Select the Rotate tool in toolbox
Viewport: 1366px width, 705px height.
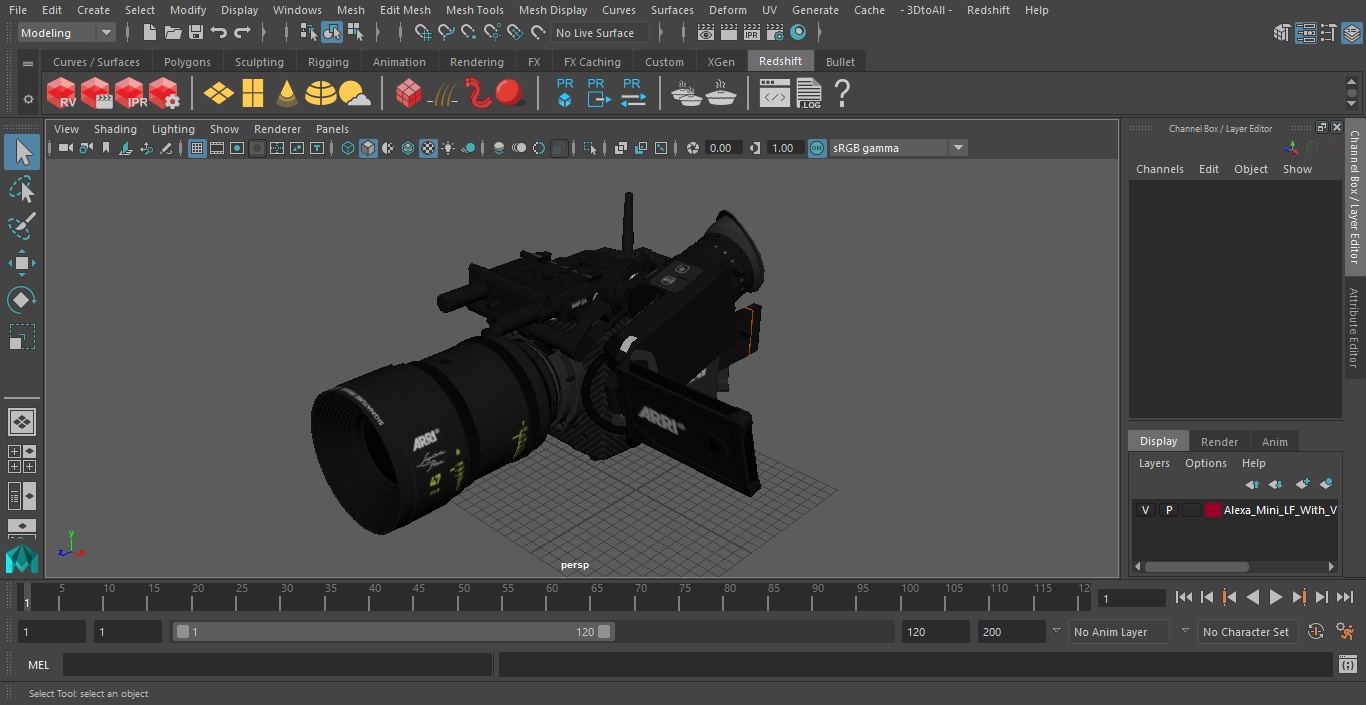tap(22, 300)
